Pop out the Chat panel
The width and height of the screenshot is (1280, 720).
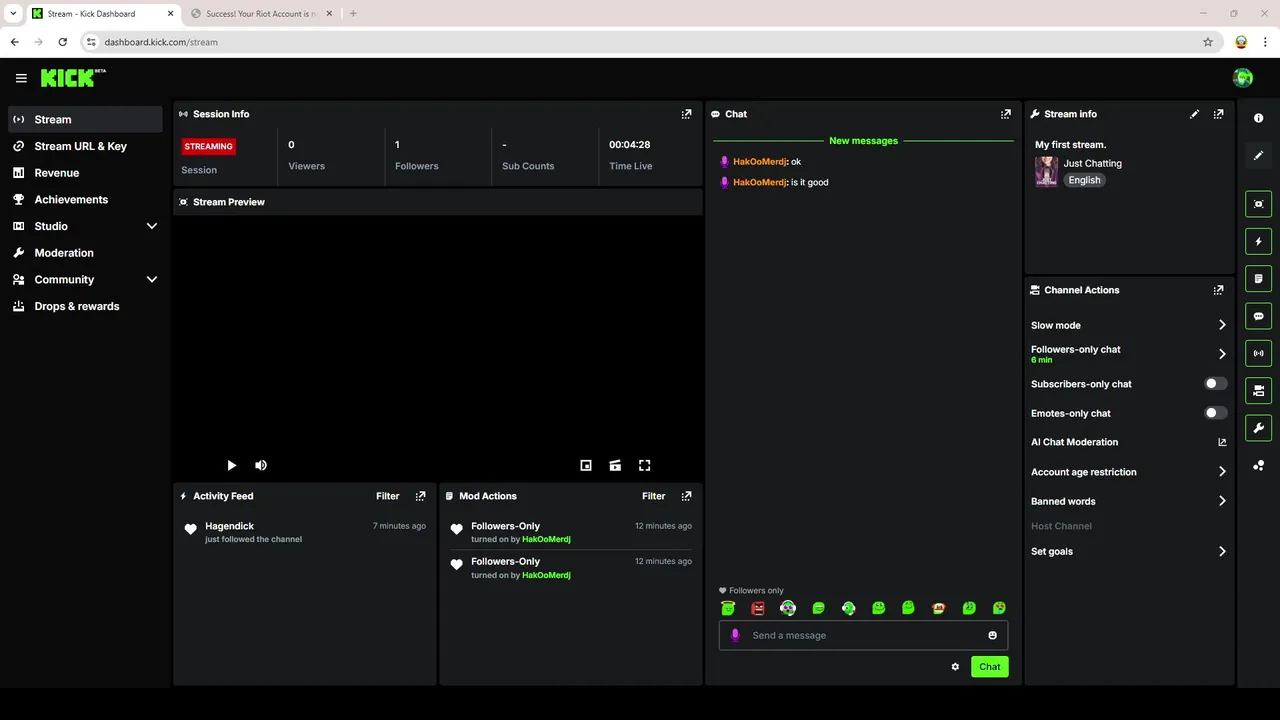[1006, 114]
